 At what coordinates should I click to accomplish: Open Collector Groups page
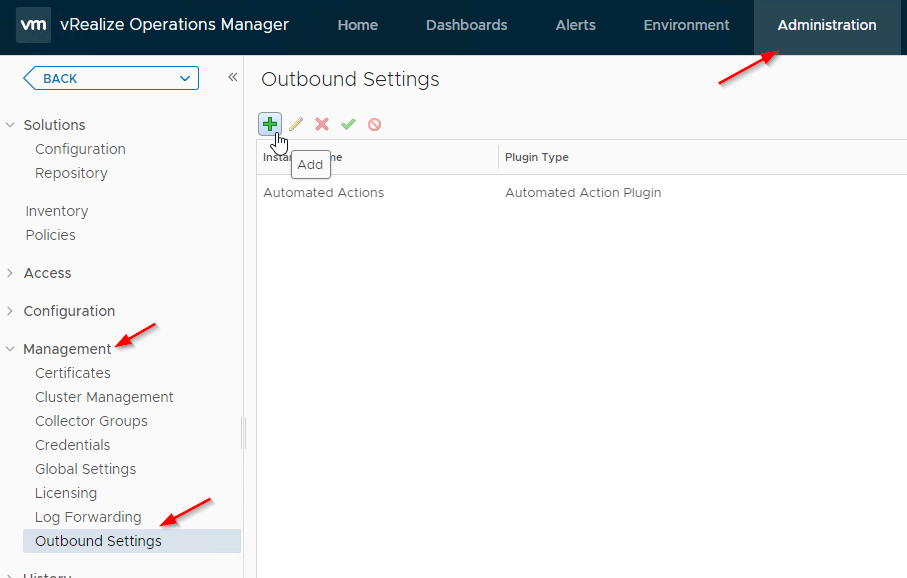91,421
